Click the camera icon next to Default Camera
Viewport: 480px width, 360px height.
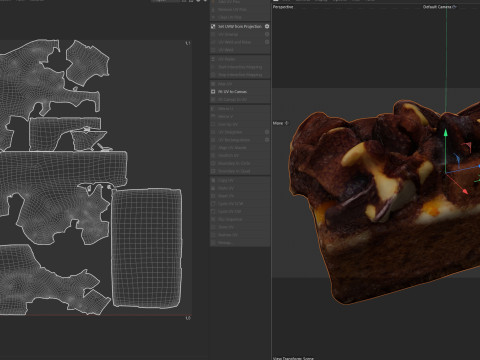(454, 7)
